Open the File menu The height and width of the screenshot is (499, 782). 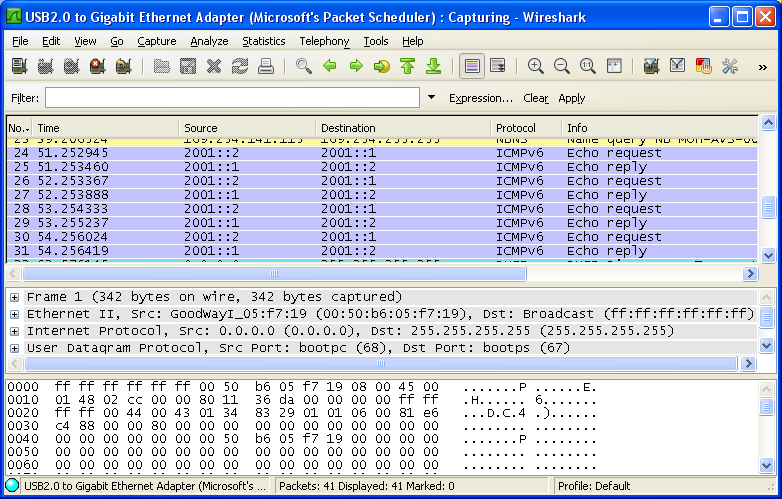click(20, 41)
